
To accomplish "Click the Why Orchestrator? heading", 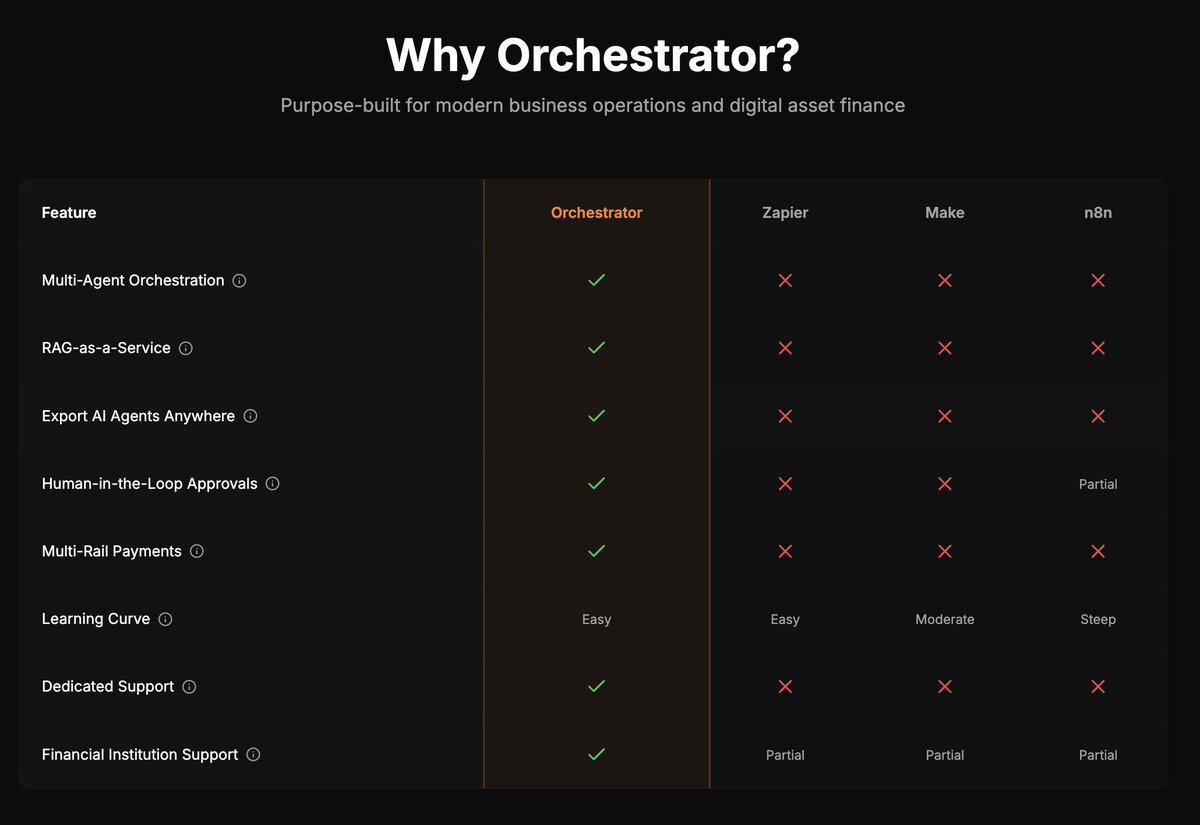I will (593, 55).
